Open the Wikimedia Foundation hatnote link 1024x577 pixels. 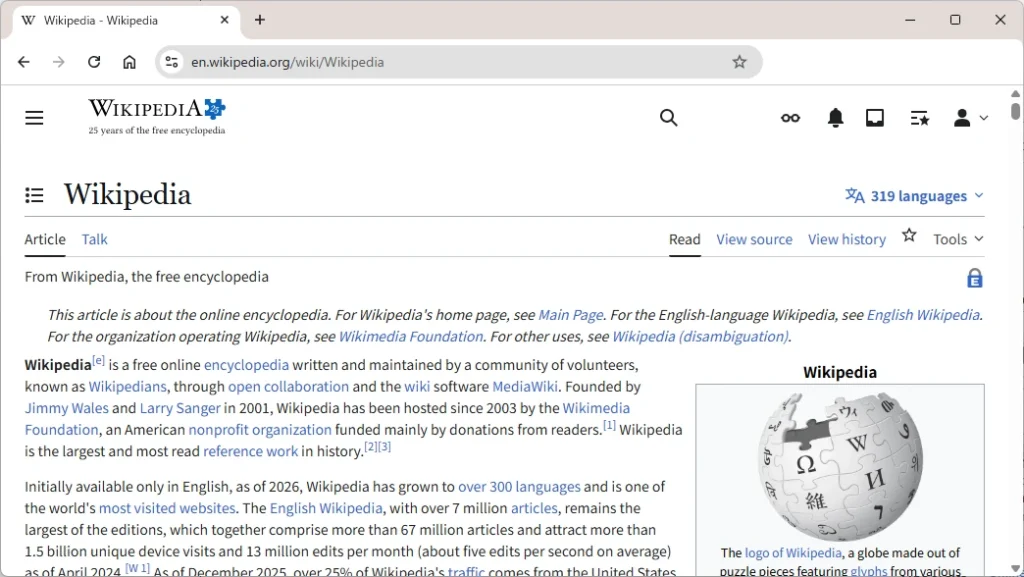point(411,337)
